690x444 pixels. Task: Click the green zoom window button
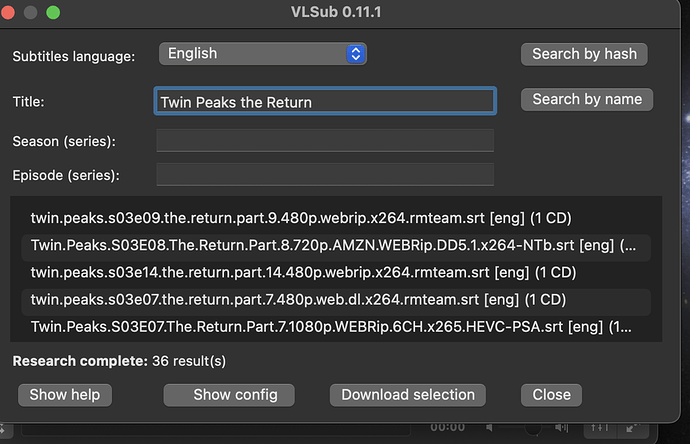[53, 13]
